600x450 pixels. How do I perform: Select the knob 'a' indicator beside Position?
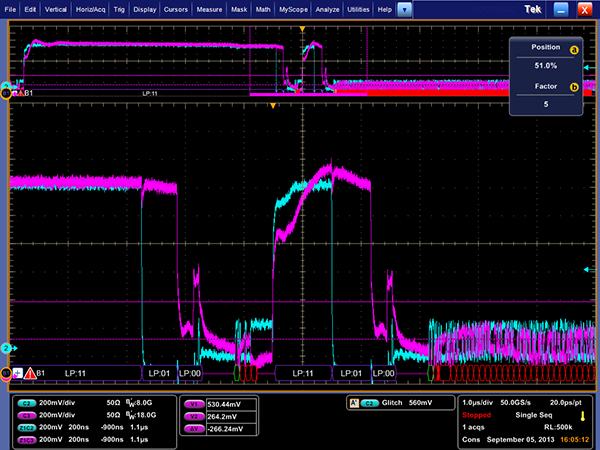tap(574, 48)
